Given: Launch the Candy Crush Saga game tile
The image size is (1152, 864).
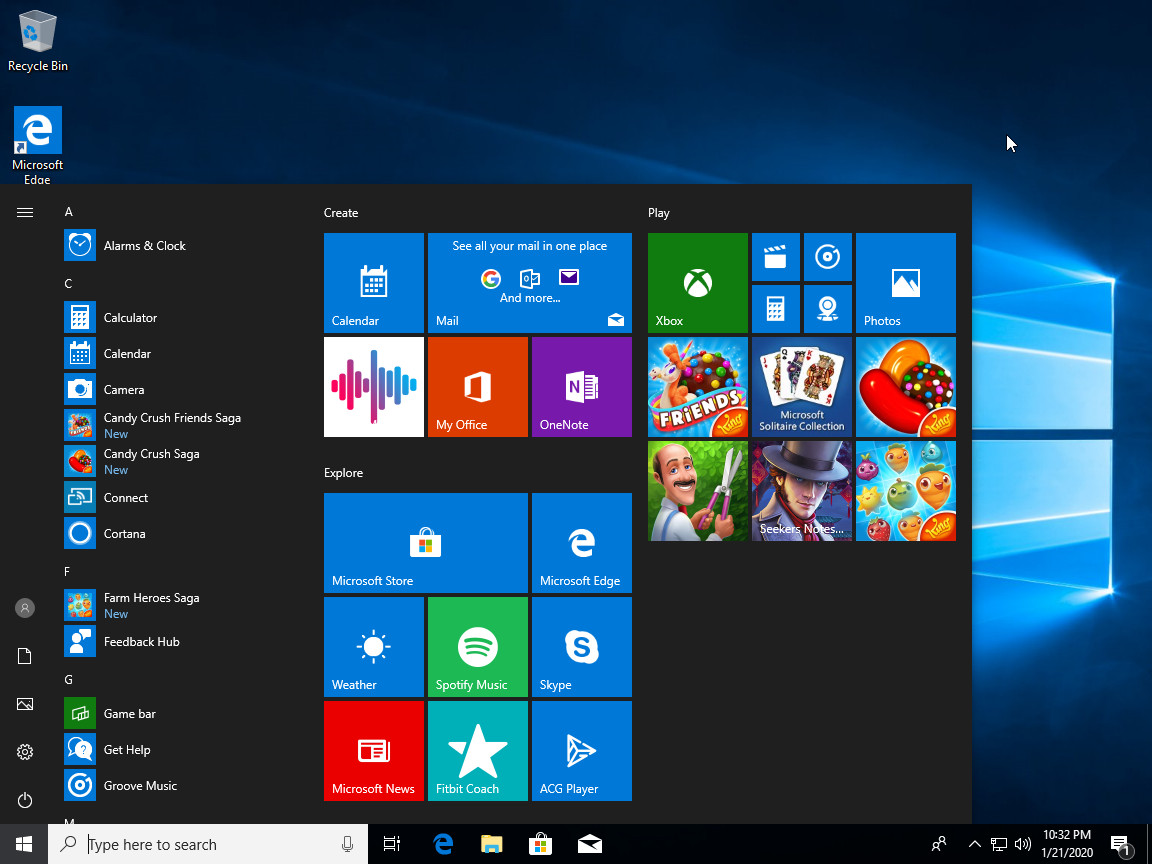Looking at the screenshot, I should pos(906,387).
